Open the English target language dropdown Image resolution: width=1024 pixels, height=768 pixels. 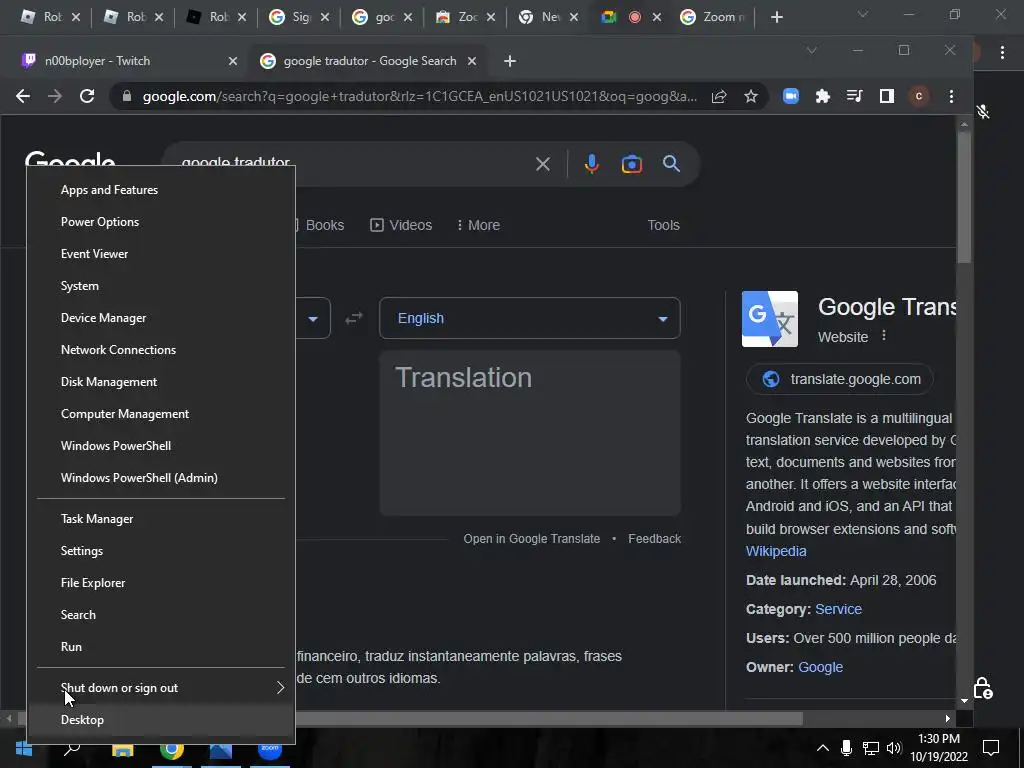coord(530,318)
